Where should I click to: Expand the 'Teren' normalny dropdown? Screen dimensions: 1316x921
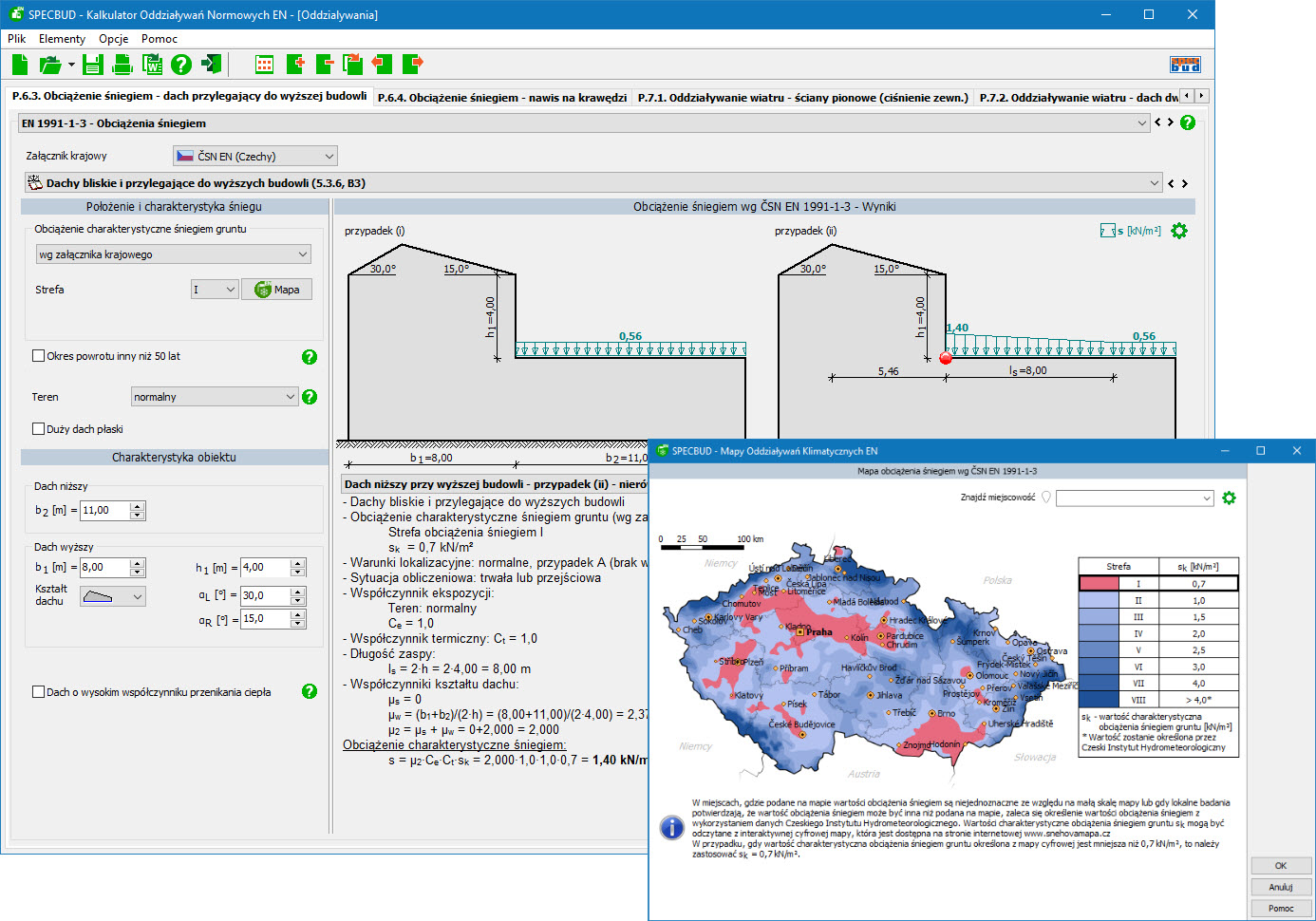(215, 397)
